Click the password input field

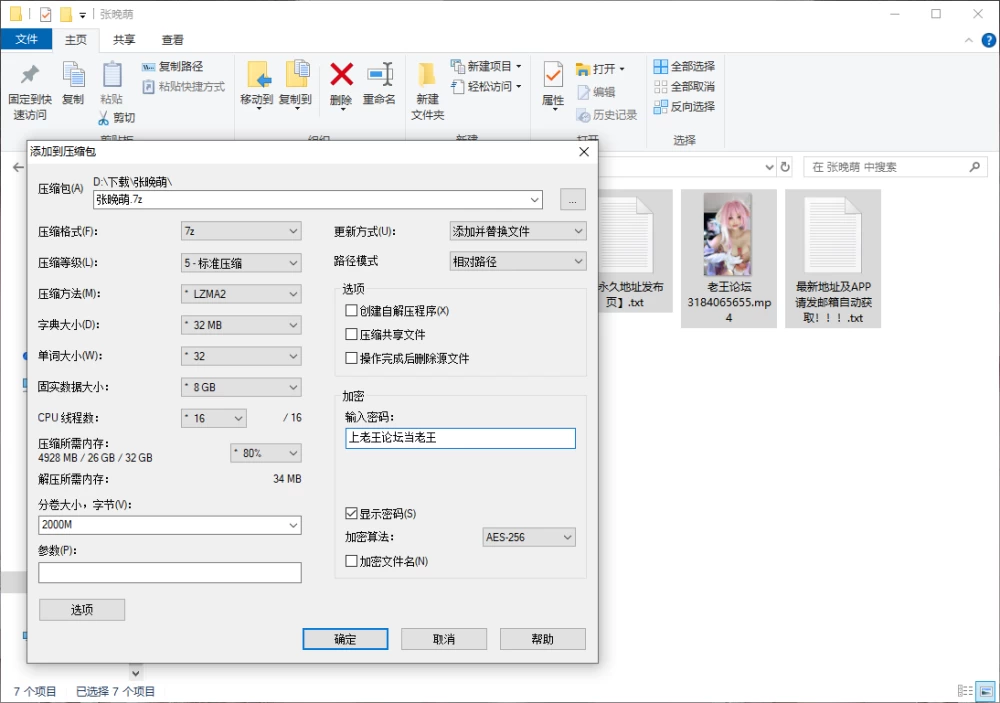pyautogui.click(x=460, y=438)
